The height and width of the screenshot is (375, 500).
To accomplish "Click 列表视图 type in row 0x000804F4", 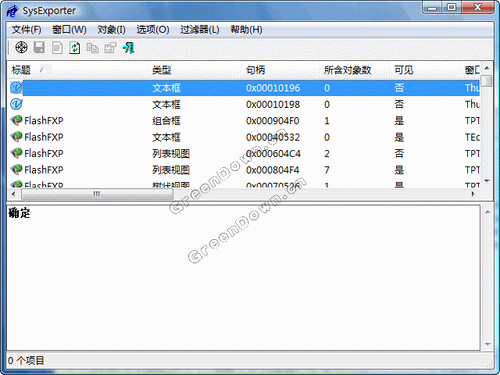I will pyautogui.click(x=171, y=170).
